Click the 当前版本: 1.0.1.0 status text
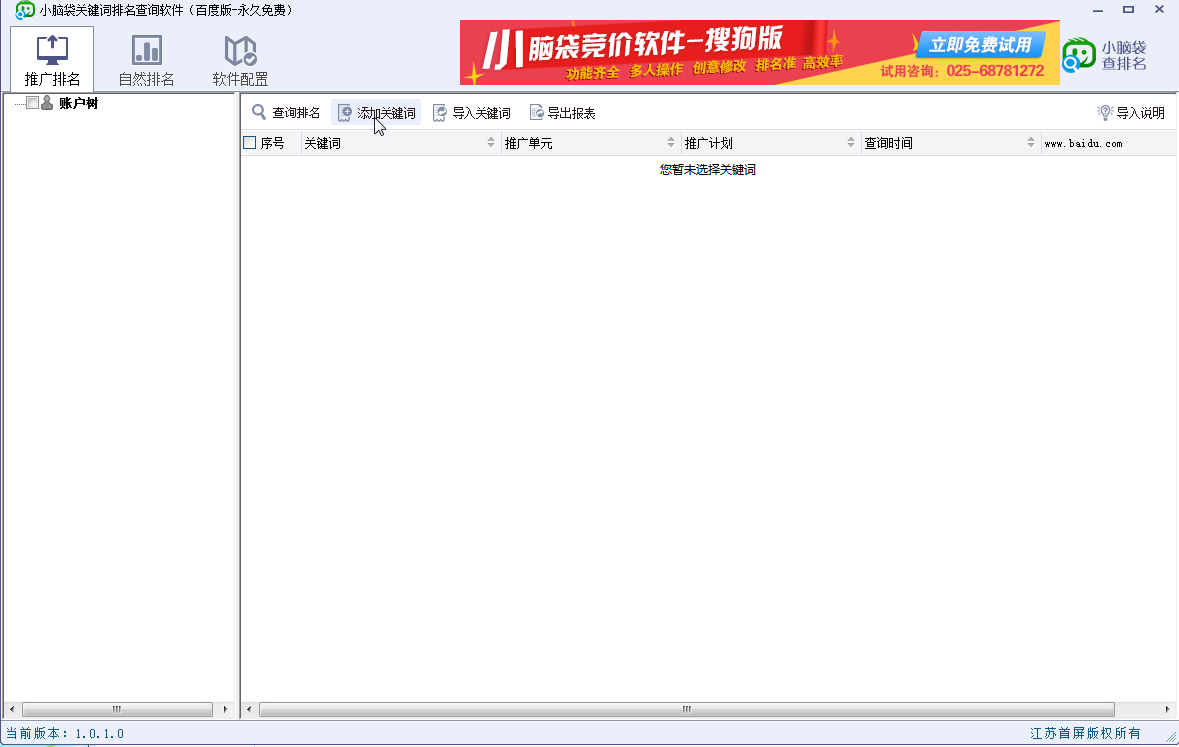 pos(65,733)
